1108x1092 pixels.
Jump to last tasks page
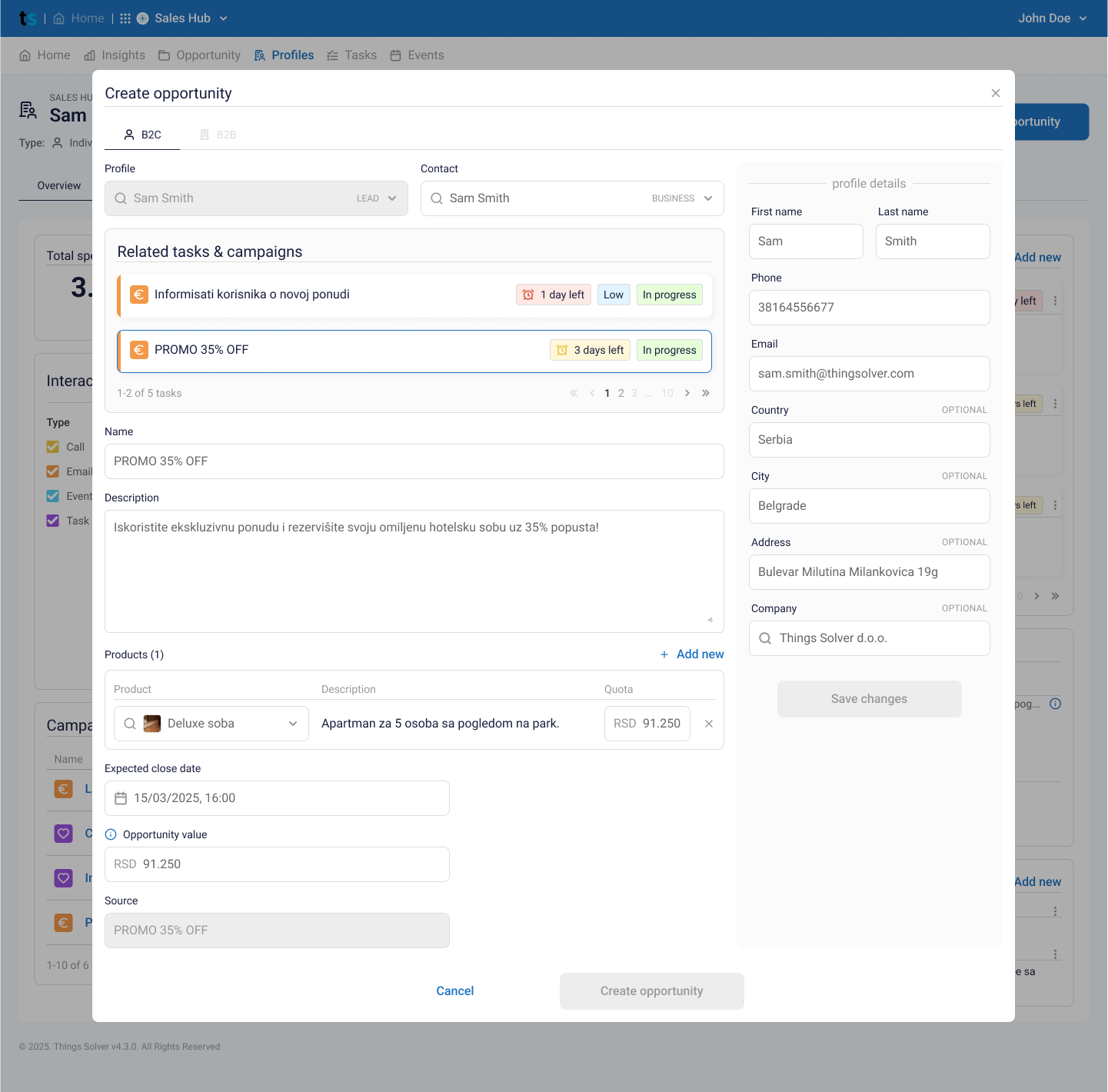(x=706, y=393)
